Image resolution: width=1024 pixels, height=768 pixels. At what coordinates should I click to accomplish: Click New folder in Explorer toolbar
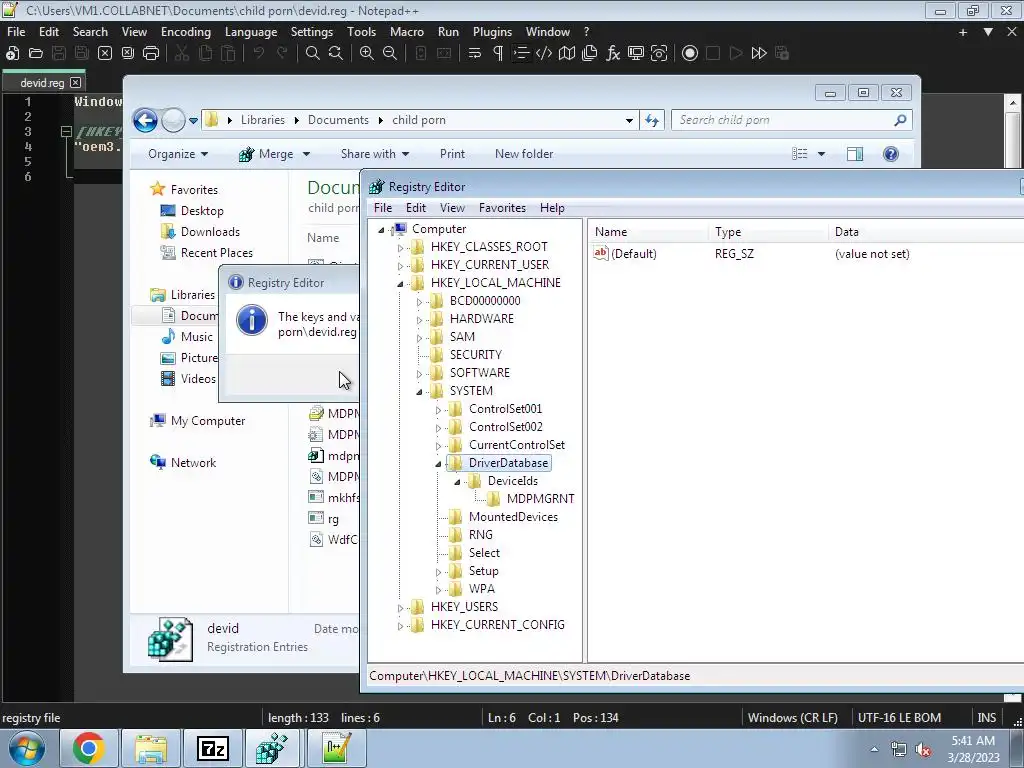pos(524,154)
